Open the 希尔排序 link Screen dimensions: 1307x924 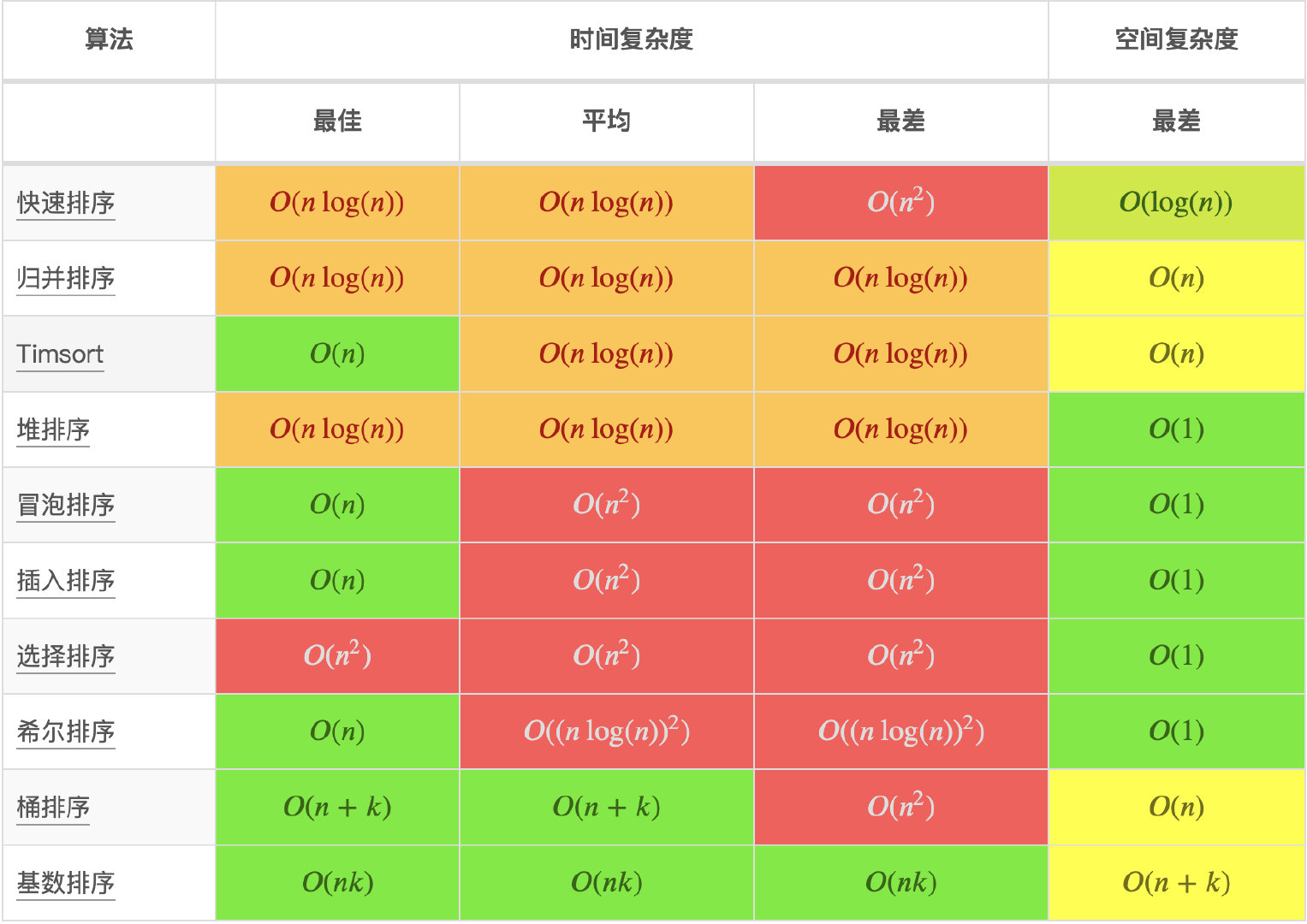66,731
